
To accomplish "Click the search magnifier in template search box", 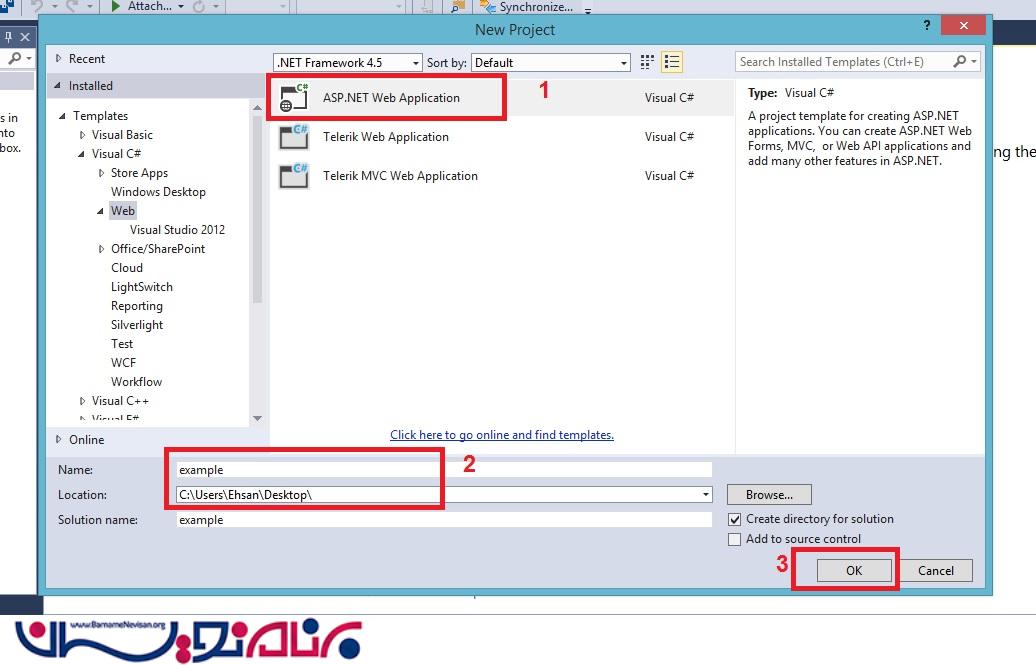I will (959, 61).
